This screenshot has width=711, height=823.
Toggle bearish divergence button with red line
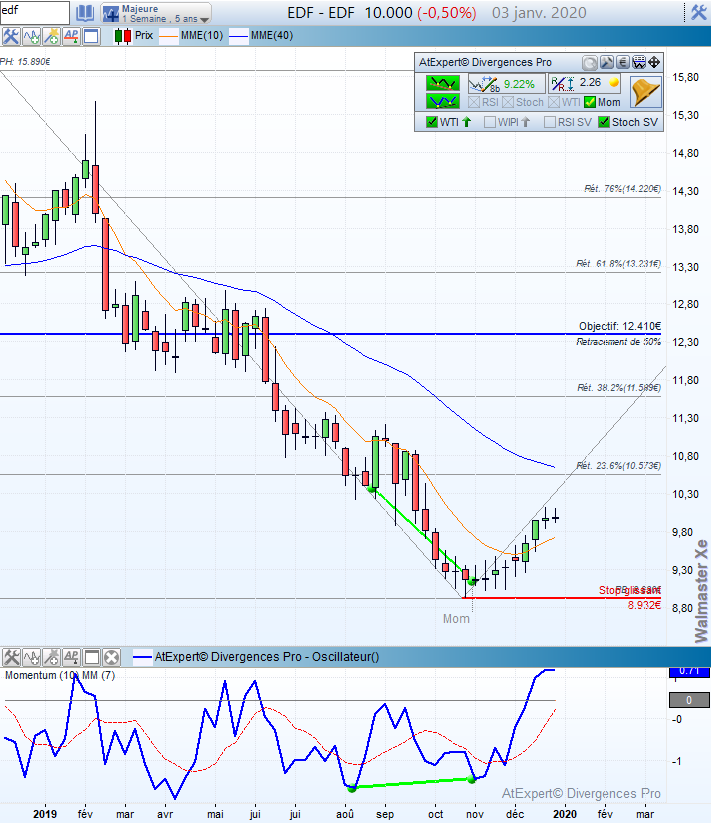[x=443, y=83]
